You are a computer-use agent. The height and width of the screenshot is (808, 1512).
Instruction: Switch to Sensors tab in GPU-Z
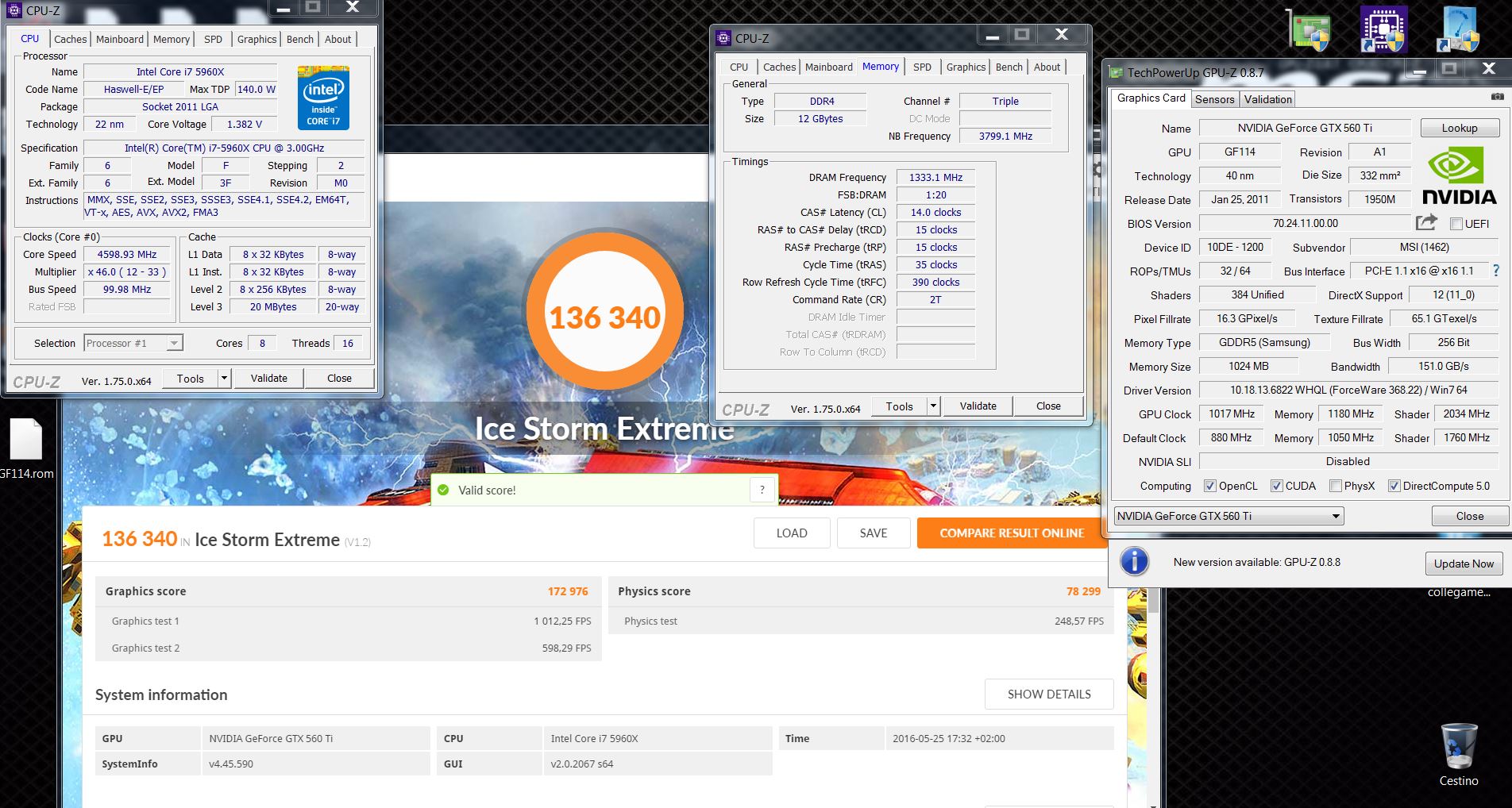click(x=1214, y=99)
